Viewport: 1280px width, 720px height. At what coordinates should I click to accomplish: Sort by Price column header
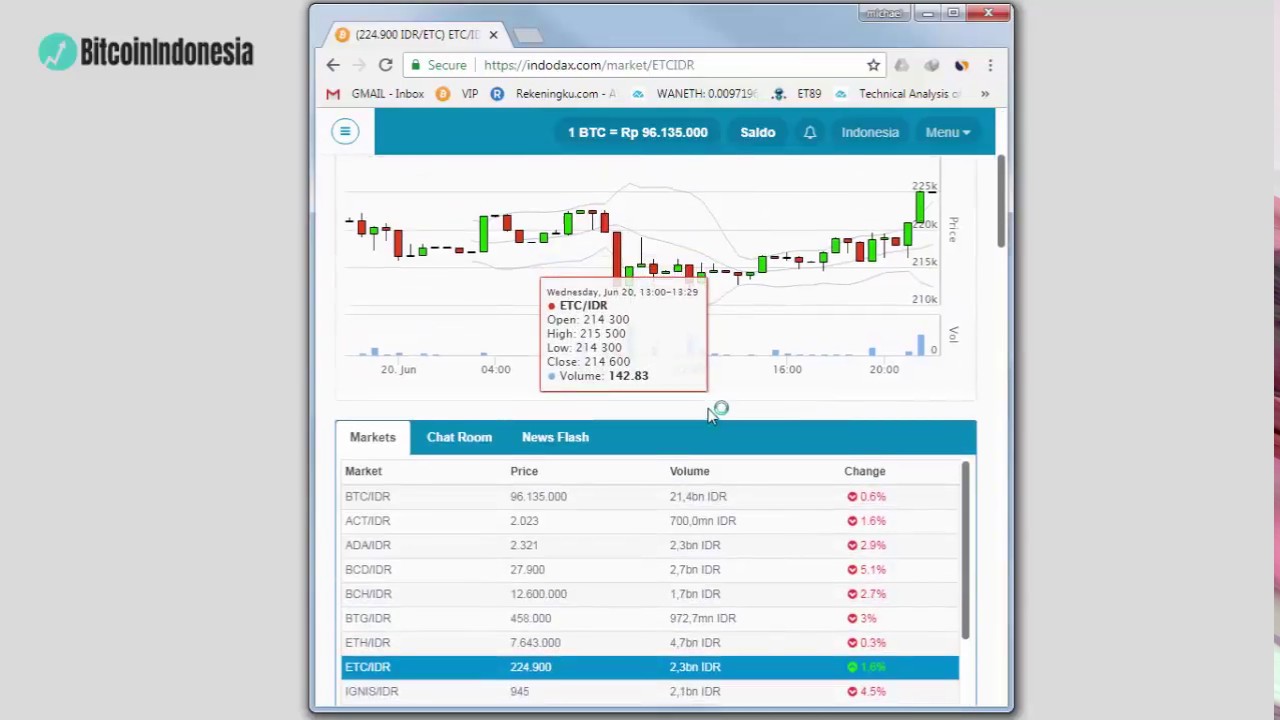(524, 471)
